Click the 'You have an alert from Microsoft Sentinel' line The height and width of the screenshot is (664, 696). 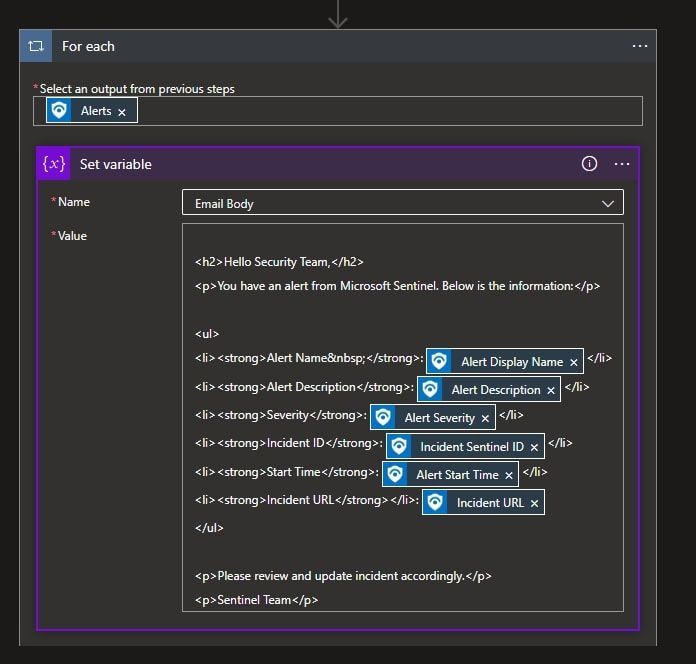coord(397,286)
